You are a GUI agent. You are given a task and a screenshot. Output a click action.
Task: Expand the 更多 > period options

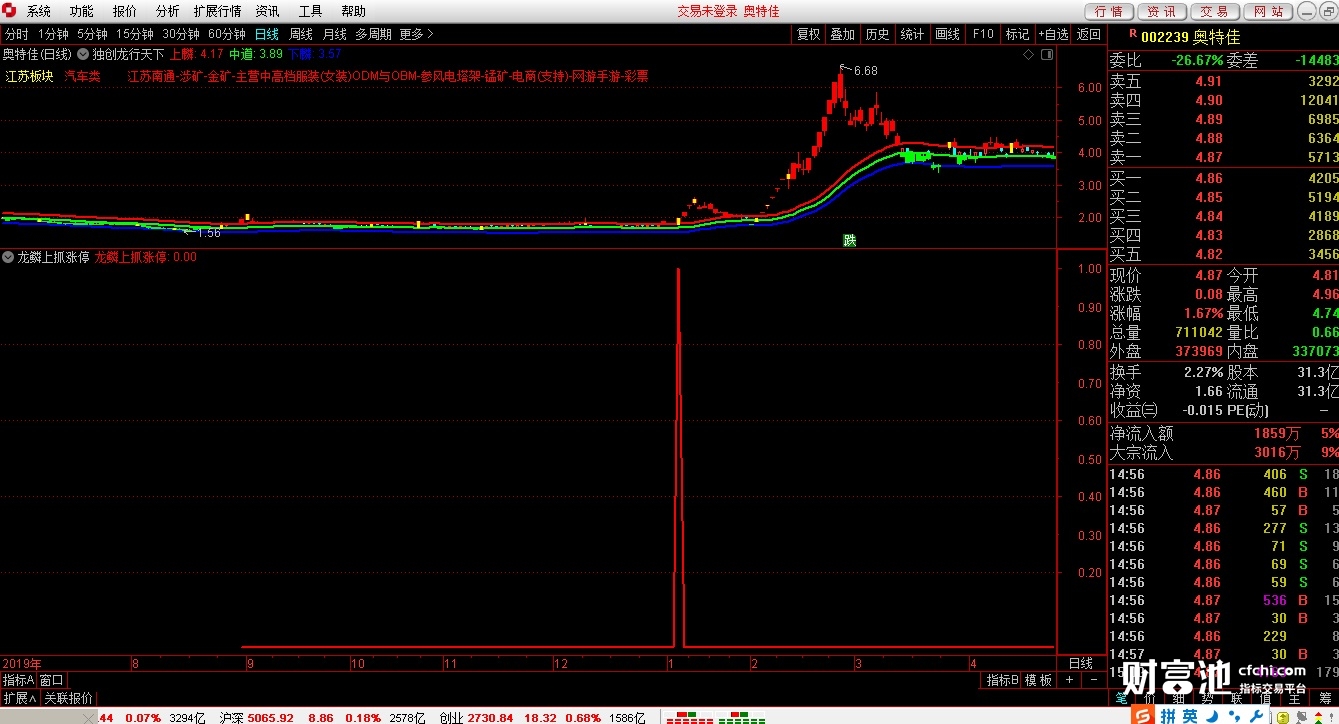pyautogui.click(x=417, y=34)
